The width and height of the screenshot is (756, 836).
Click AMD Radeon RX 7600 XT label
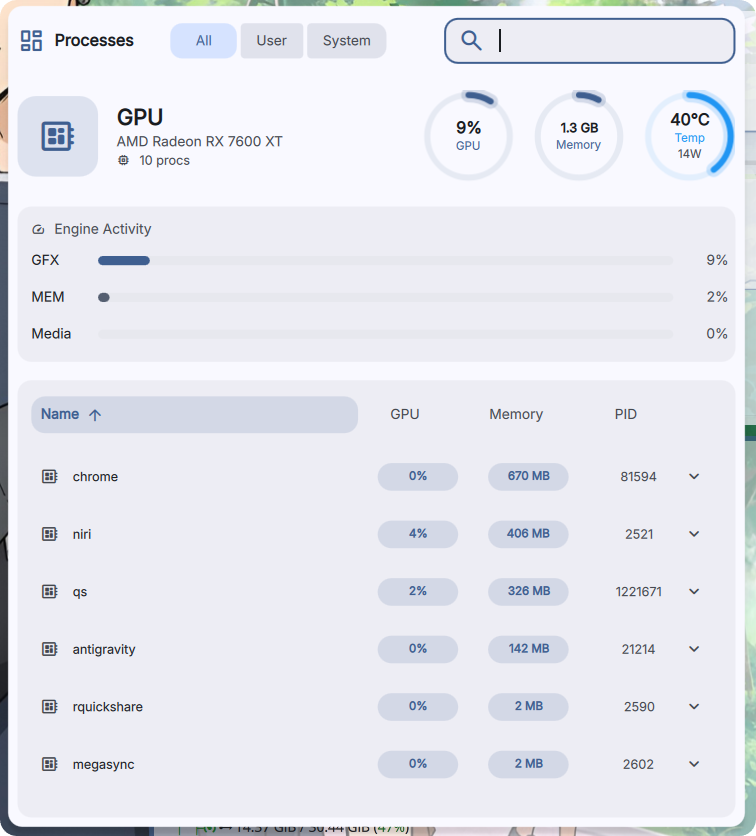(x=199, y=141)
